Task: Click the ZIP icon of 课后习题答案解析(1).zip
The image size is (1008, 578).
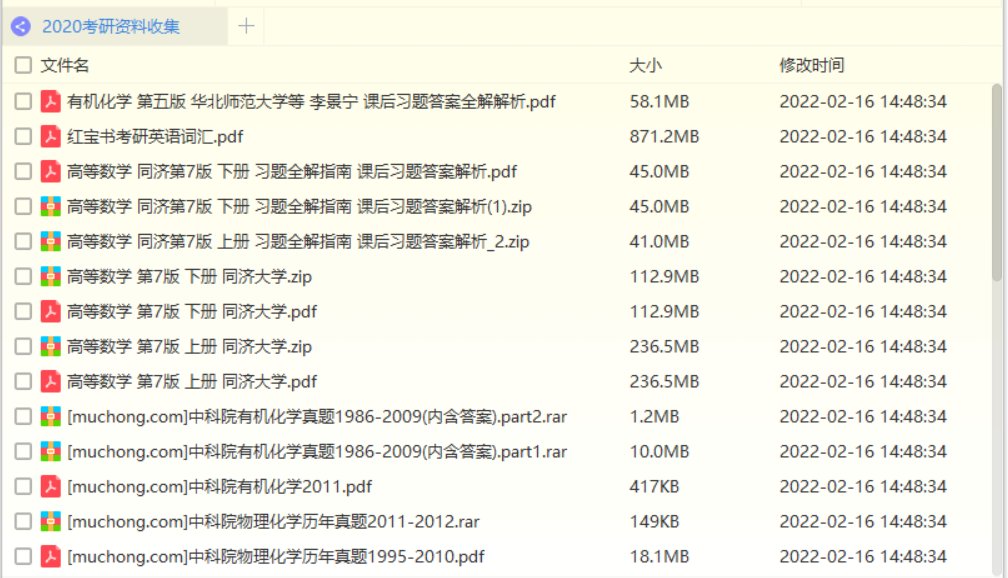Action: click(x=48, y=206)
